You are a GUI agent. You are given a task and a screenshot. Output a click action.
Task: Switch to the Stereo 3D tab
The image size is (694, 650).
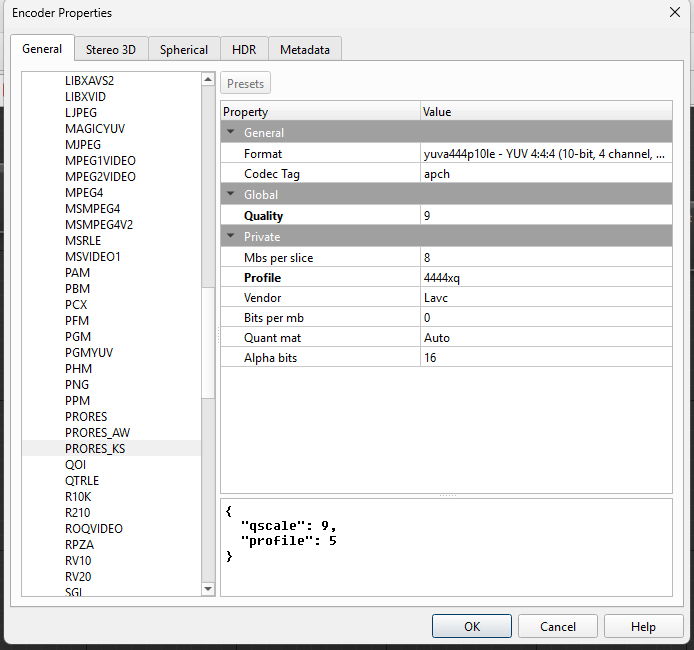(111, 49)
